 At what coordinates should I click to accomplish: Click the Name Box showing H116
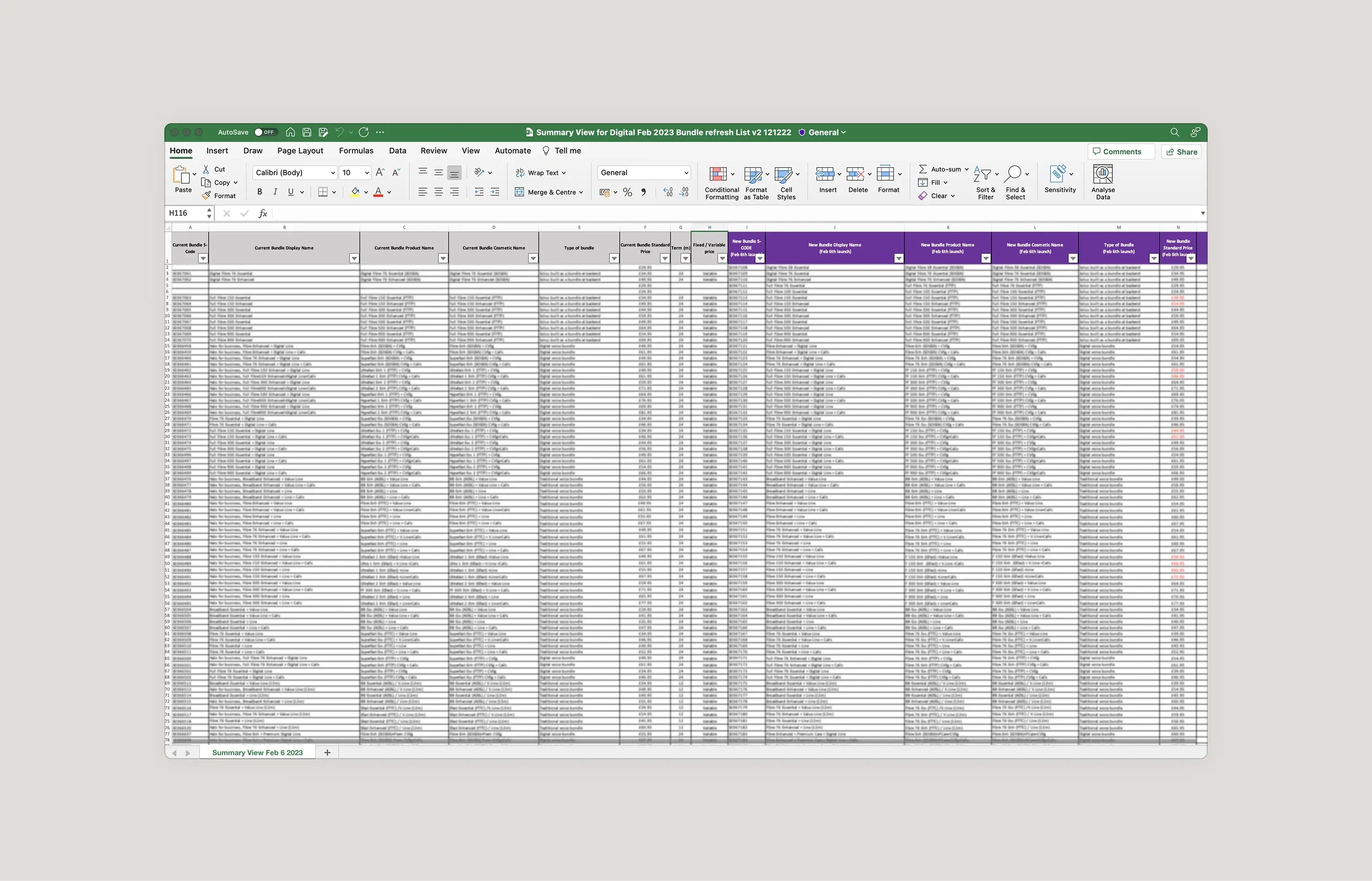[x=186, y=213]
